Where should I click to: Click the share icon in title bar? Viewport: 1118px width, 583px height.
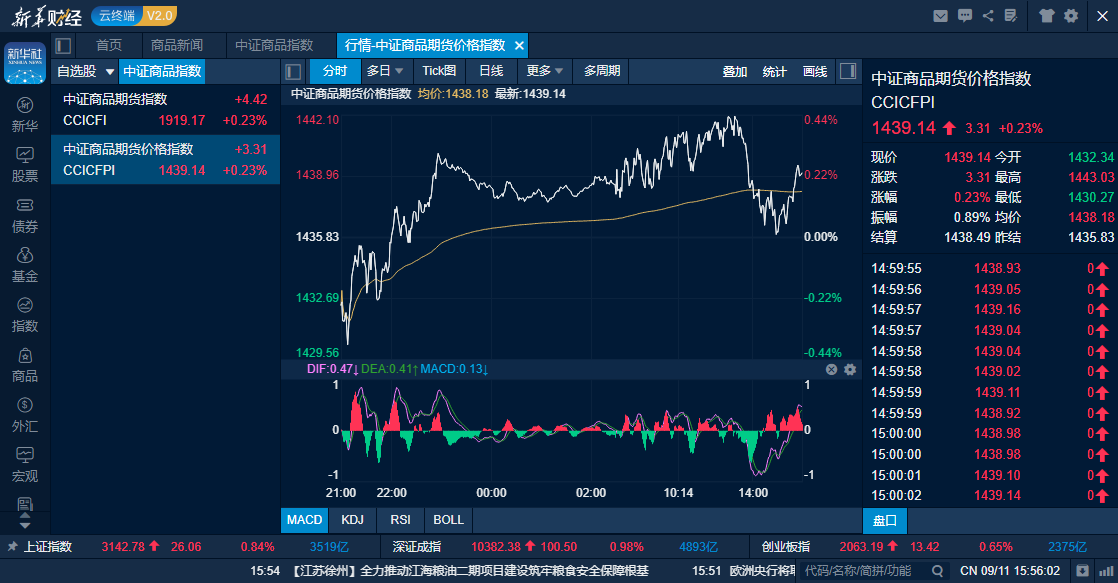[x=988, y=15]
